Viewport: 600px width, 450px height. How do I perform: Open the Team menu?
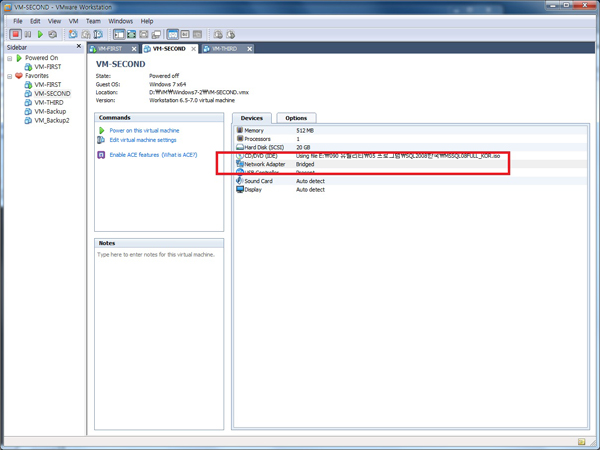pyautogui.click(x=93, y=21)
